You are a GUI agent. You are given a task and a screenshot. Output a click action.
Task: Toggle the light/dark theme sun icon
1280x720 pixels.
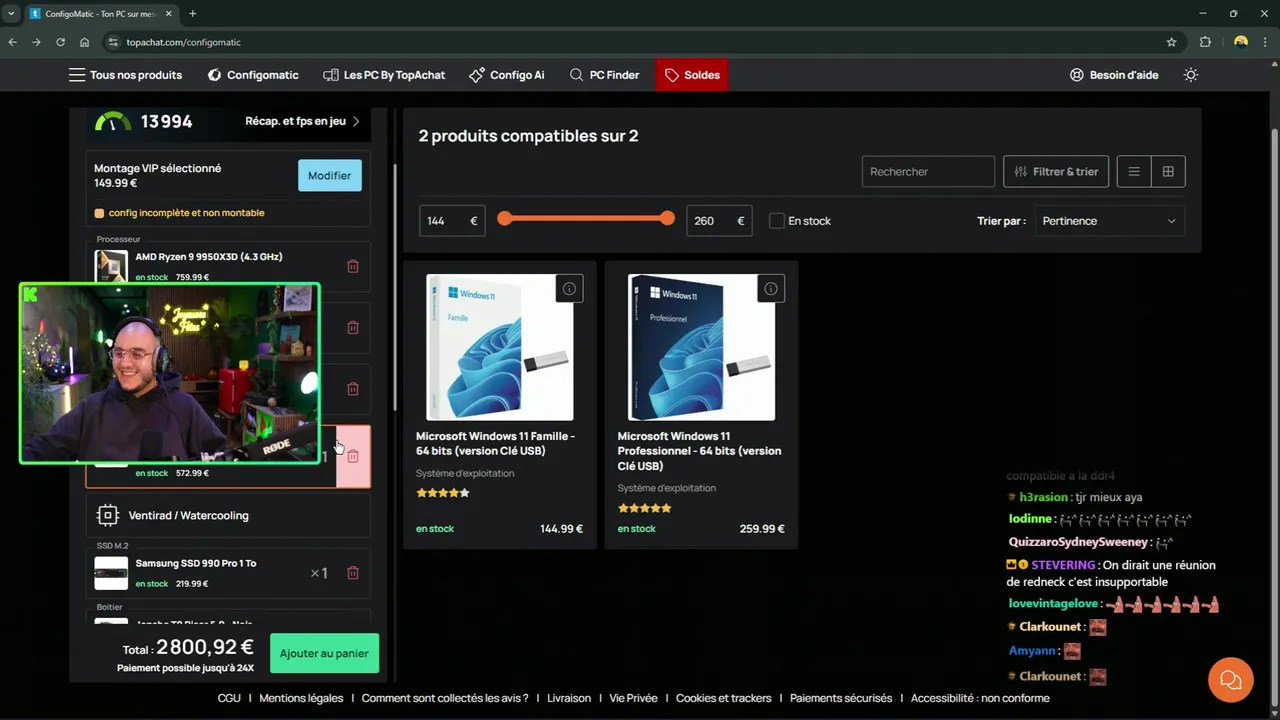click(1190, 75)
